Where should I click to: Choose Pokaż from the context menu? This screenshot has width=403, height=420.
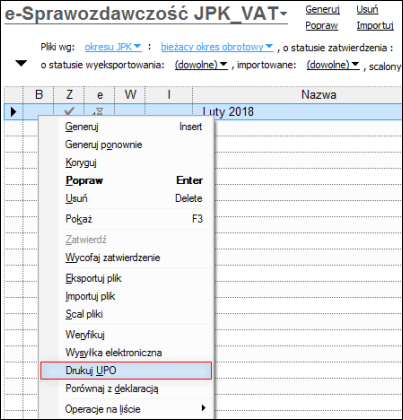(126, 219)
